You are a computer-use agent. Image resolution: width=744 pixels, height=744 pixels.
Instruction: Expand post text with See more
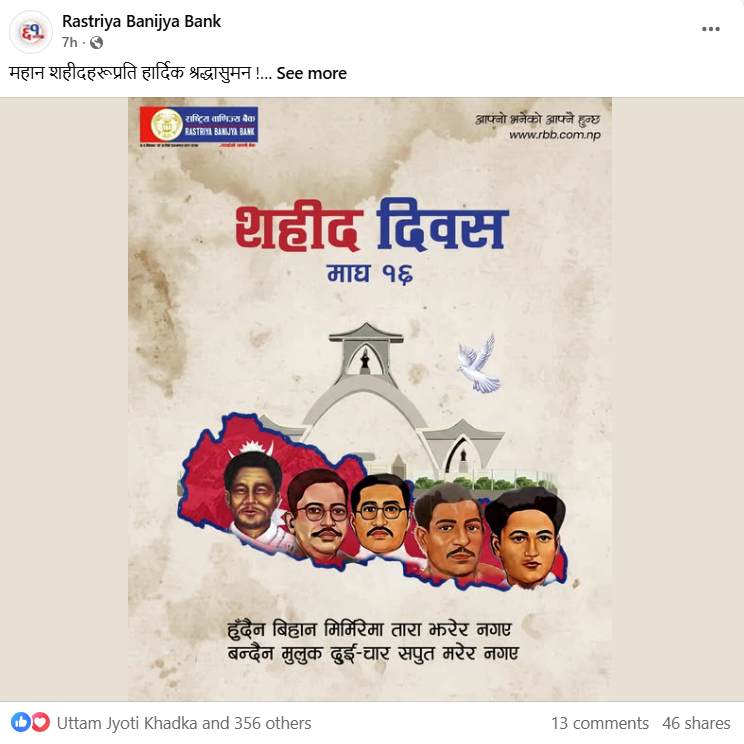(311, 74)
